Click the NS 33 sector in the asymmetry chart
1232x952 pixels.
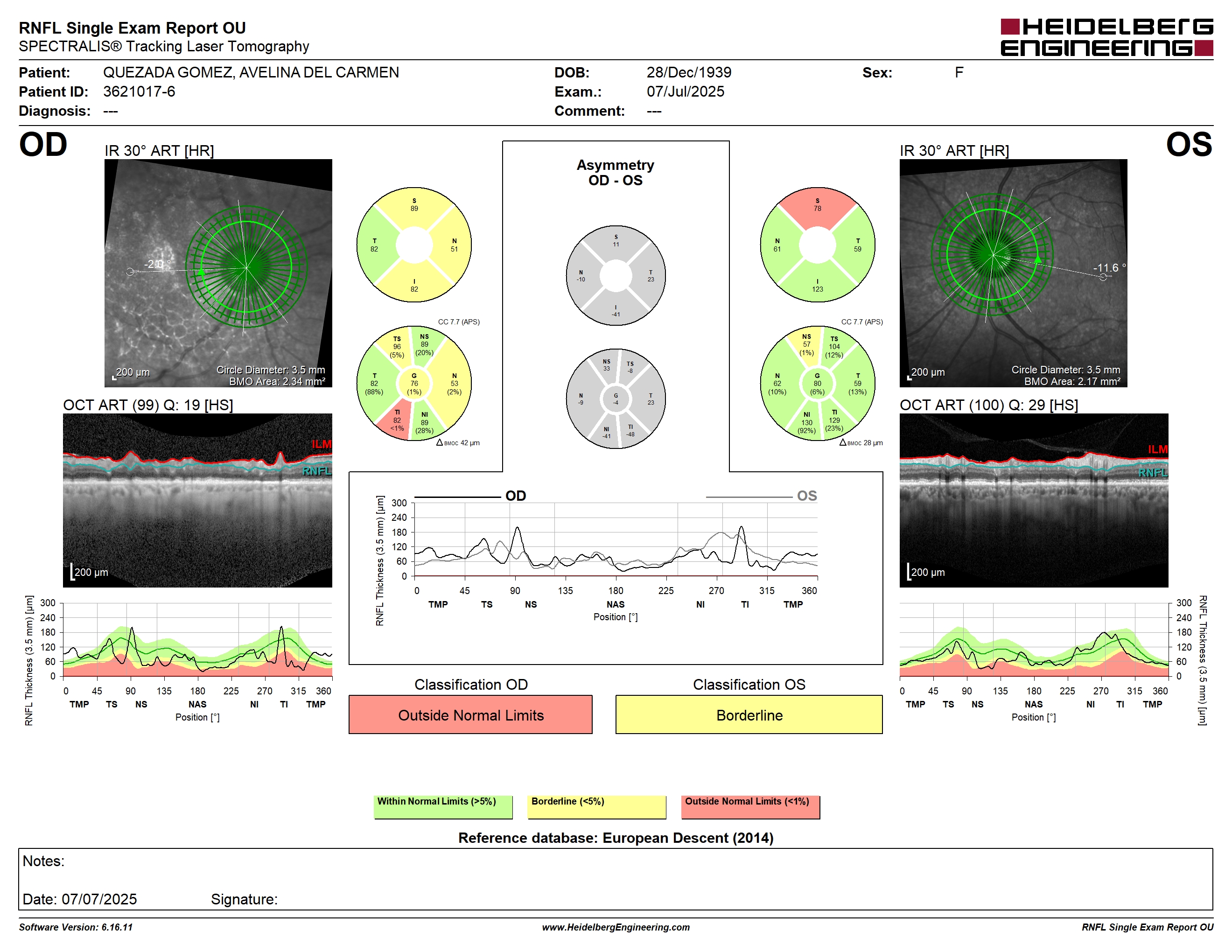point(606,365)
